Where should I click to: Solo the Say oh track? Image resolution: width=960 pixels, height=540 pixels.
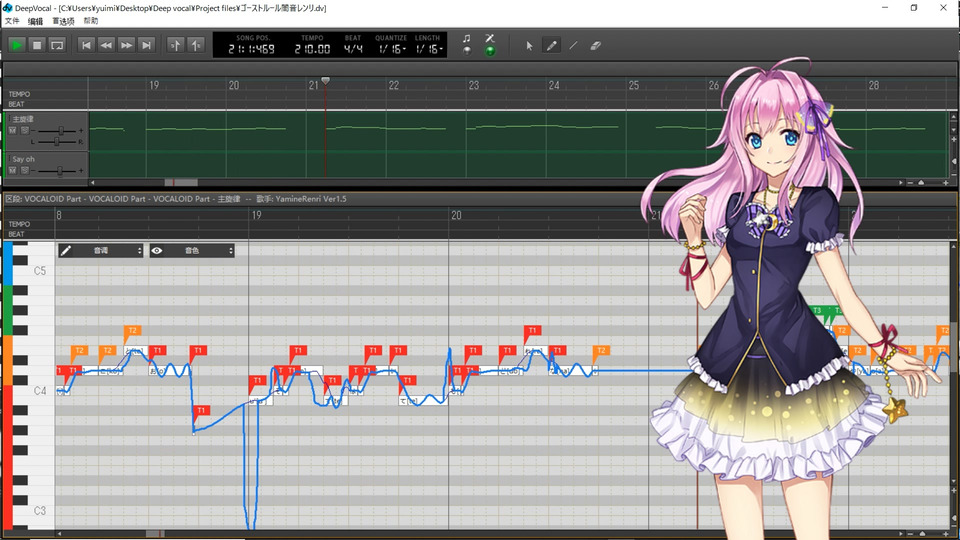tap(24, 170)
